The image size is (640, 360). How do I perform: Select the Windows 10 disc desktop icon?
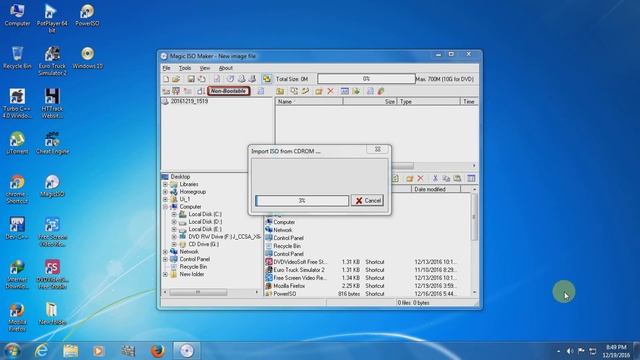(x=87, y=58)
